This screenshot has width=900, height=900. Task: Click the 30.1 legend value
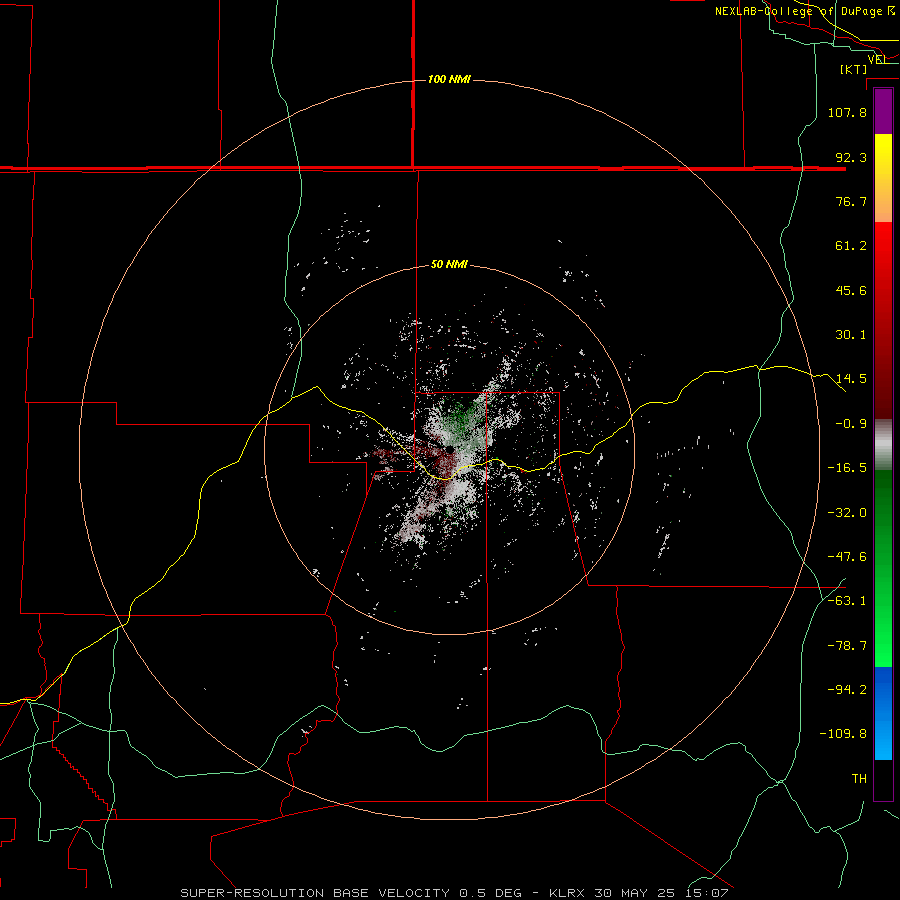851,335
